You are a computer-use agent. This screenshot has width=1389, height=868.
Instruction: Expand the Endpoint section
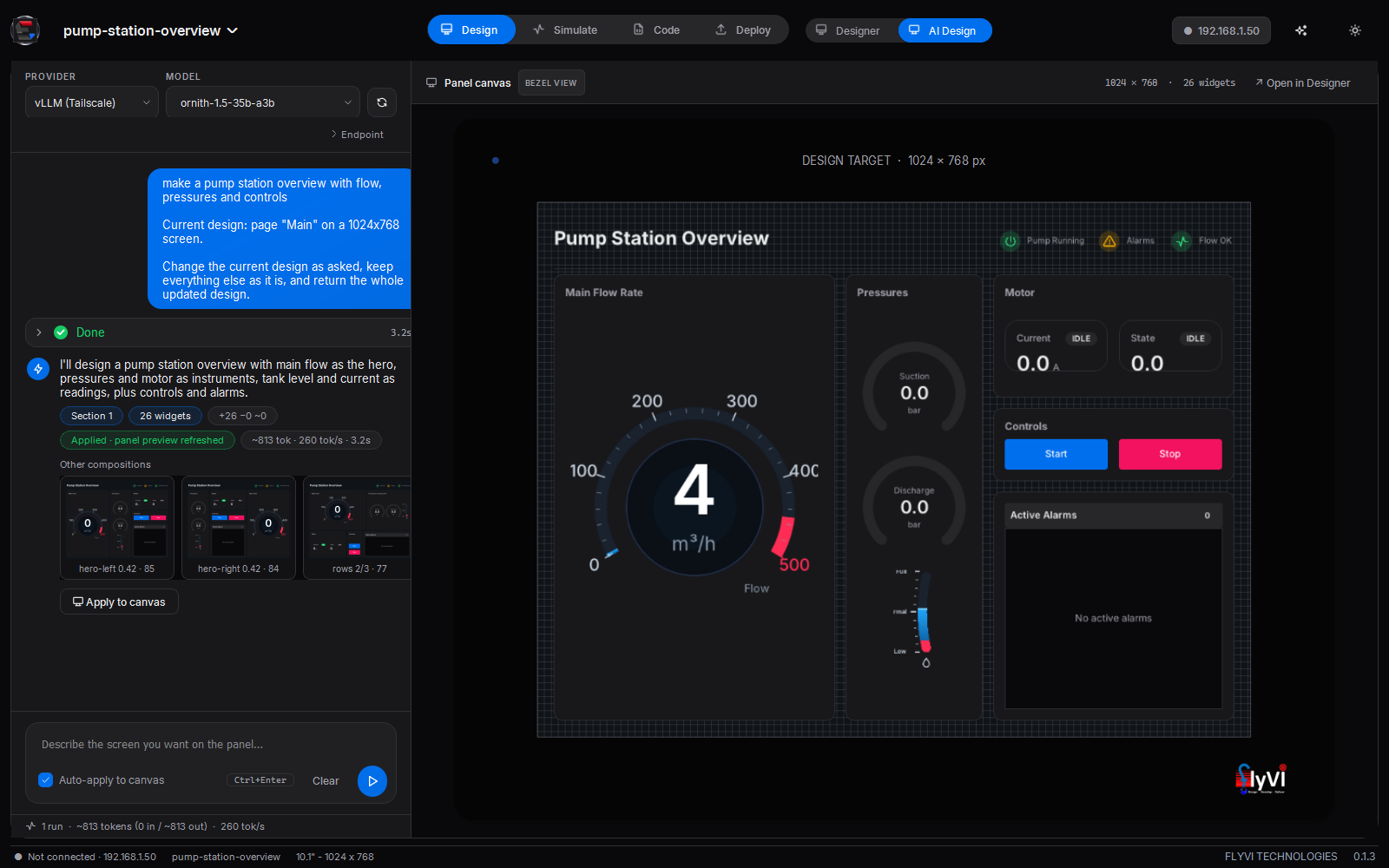pos(357,135)
